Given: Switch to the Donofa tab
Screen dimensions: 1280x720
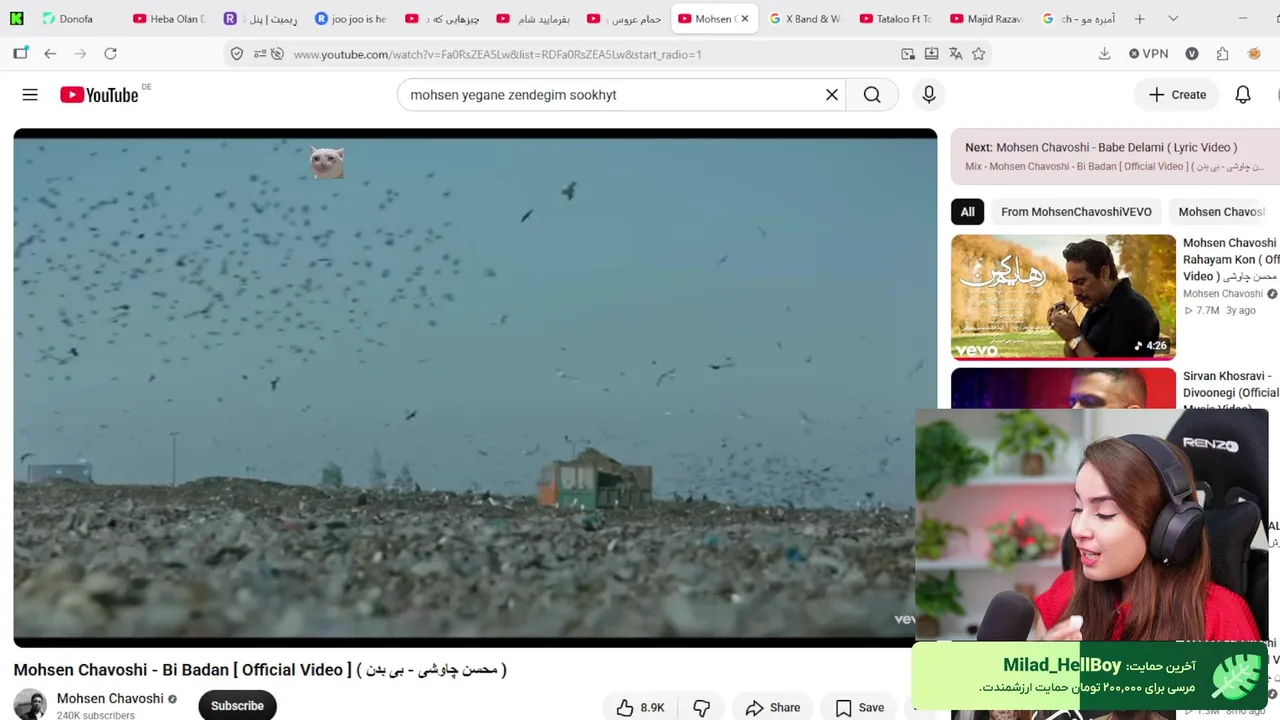Looking at the screenshot, I should (75, 19).
